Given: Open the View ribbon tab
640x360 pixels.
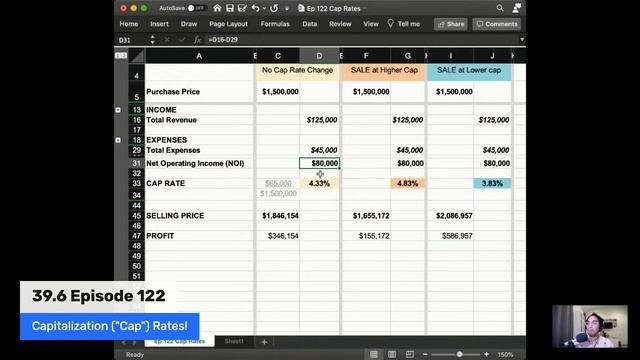Looking at the screenshot, I should (x=371, y=24).
